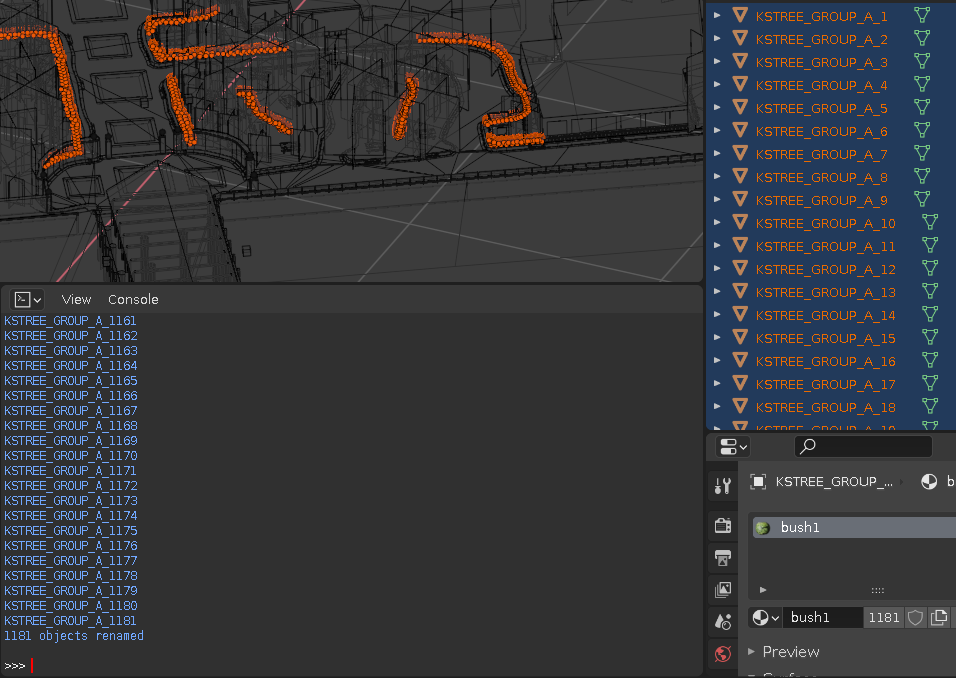Select the bush1 material slot
Viewport: 956px width, 678px height.
pos(854,527)
